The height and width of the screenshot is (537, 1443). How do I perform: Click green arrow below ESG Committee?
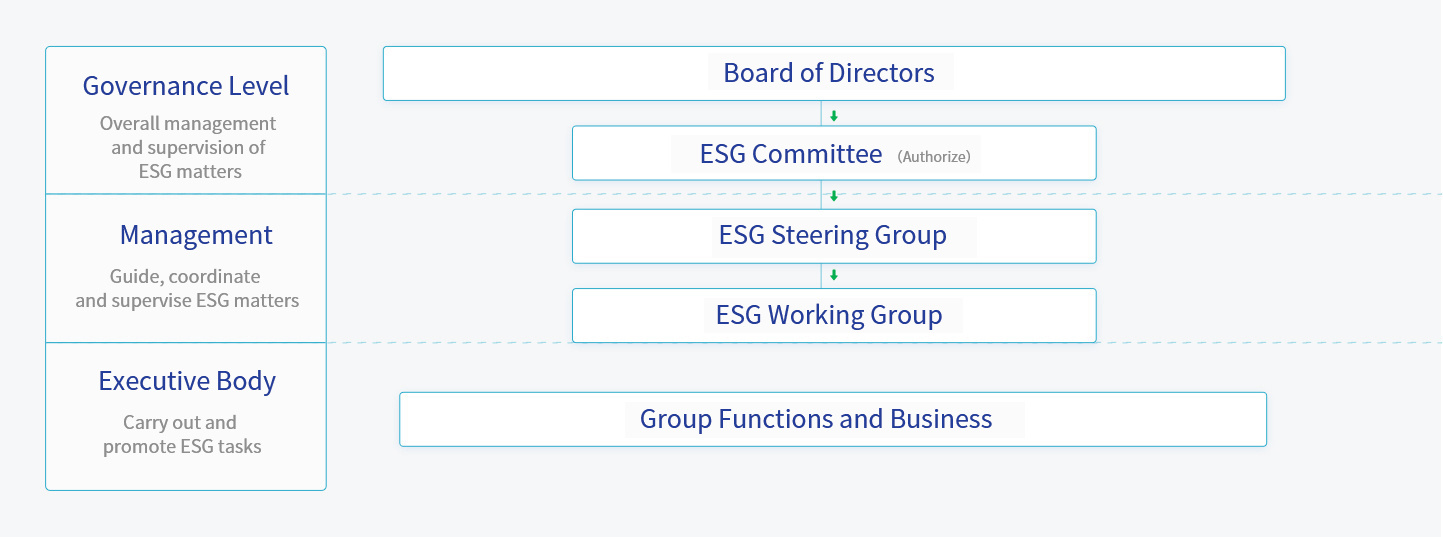pos(834,196)
